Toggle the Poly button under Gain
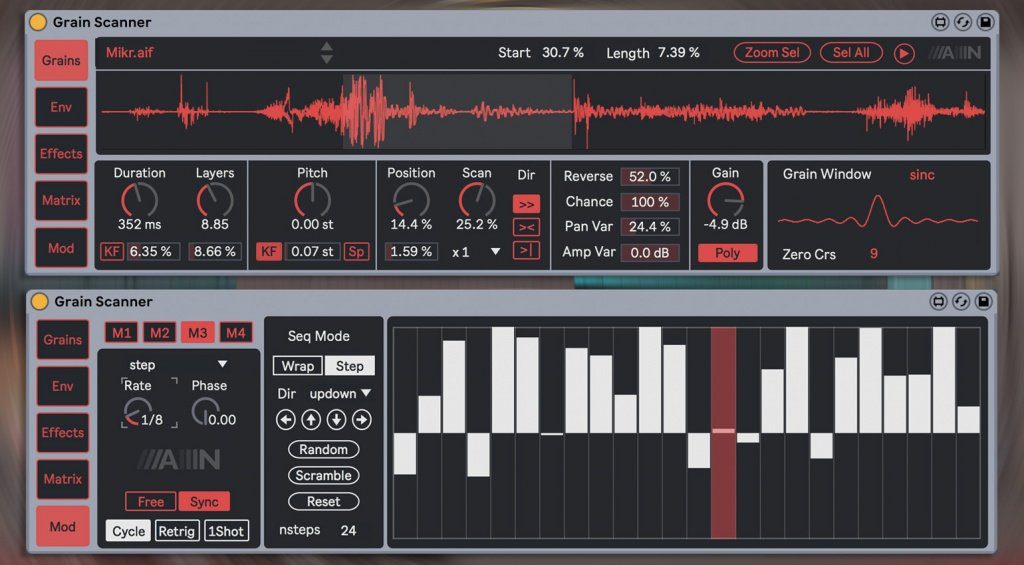Screen dimensions: 1024x565 pos(728,253)
